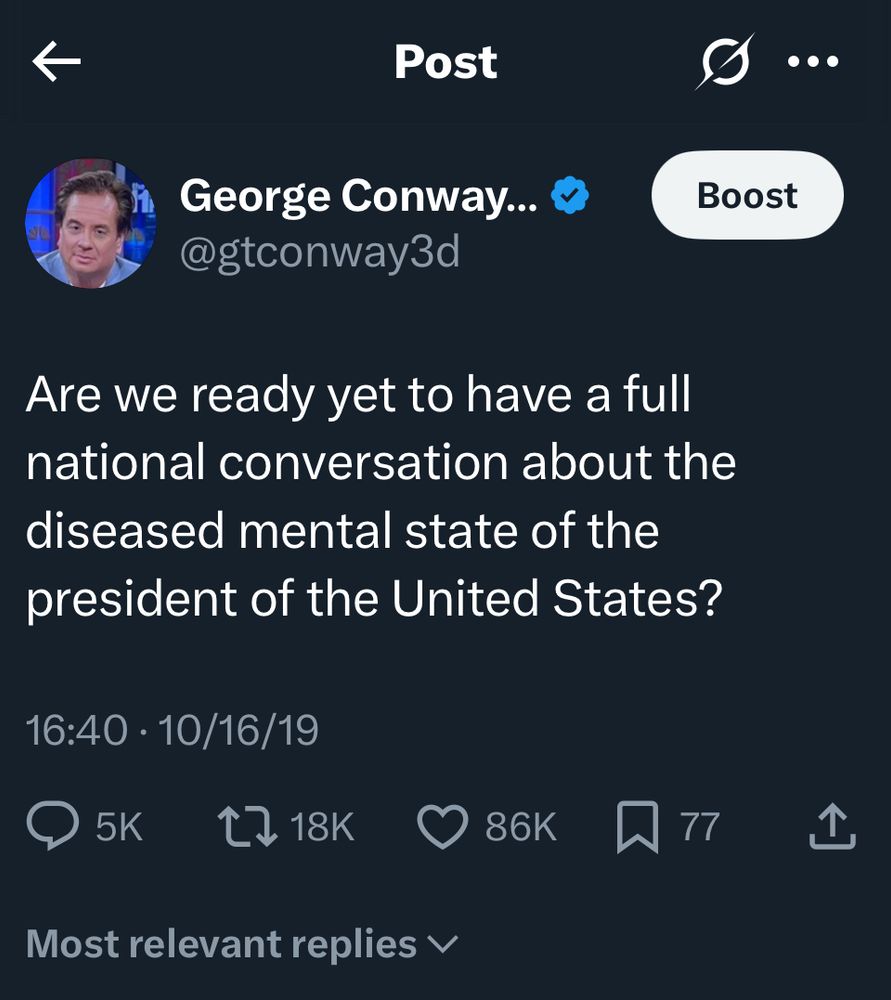The width and height of the screenshot is (891, 1000).
Task: Open the share upload icon
Action: [832, 827]
